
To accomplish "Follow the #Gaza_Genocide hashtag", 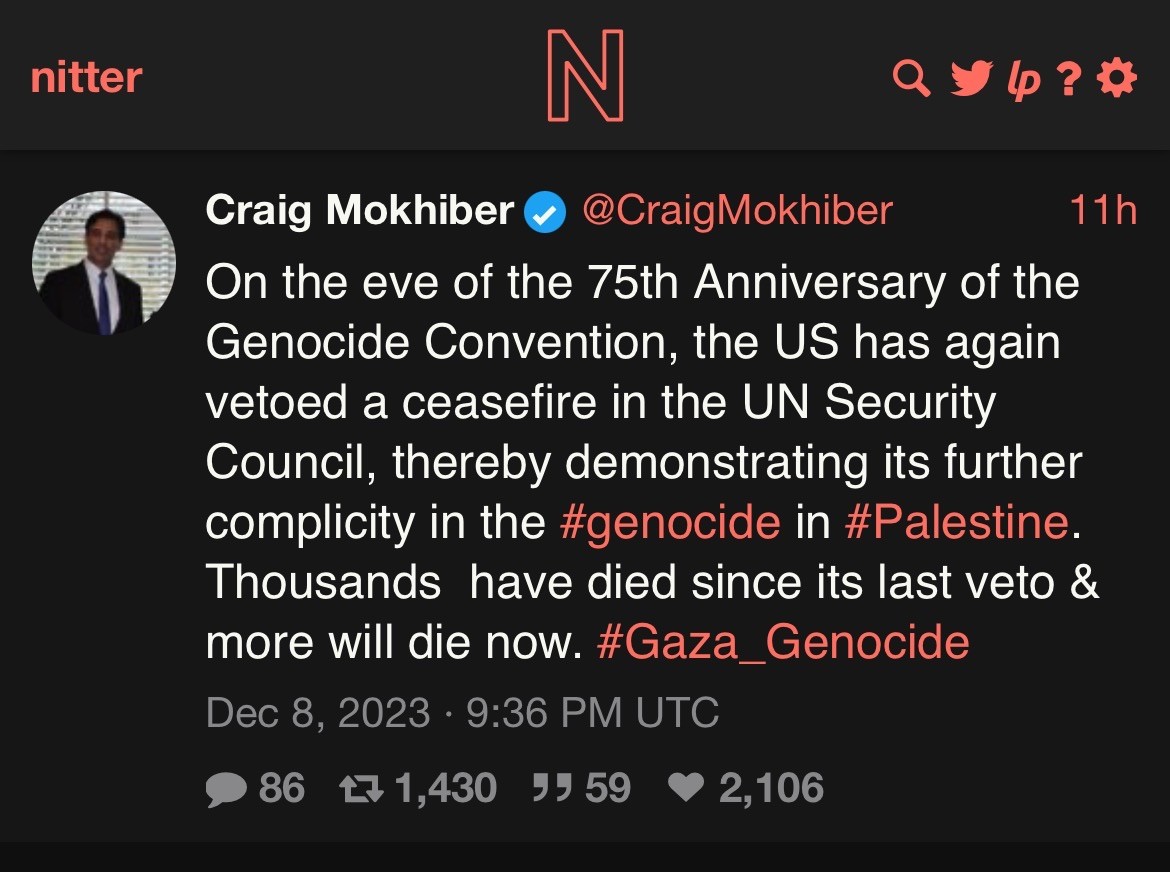I will click(782, 642).
